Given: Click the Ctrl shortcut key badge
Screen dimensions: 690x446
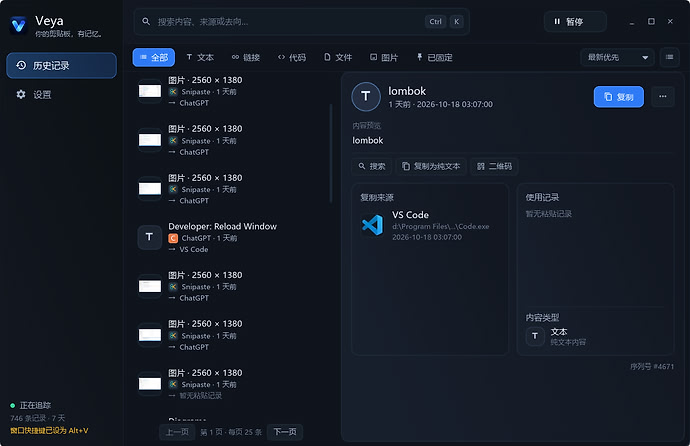Looking at the screenshot, I should coord(435,22).
